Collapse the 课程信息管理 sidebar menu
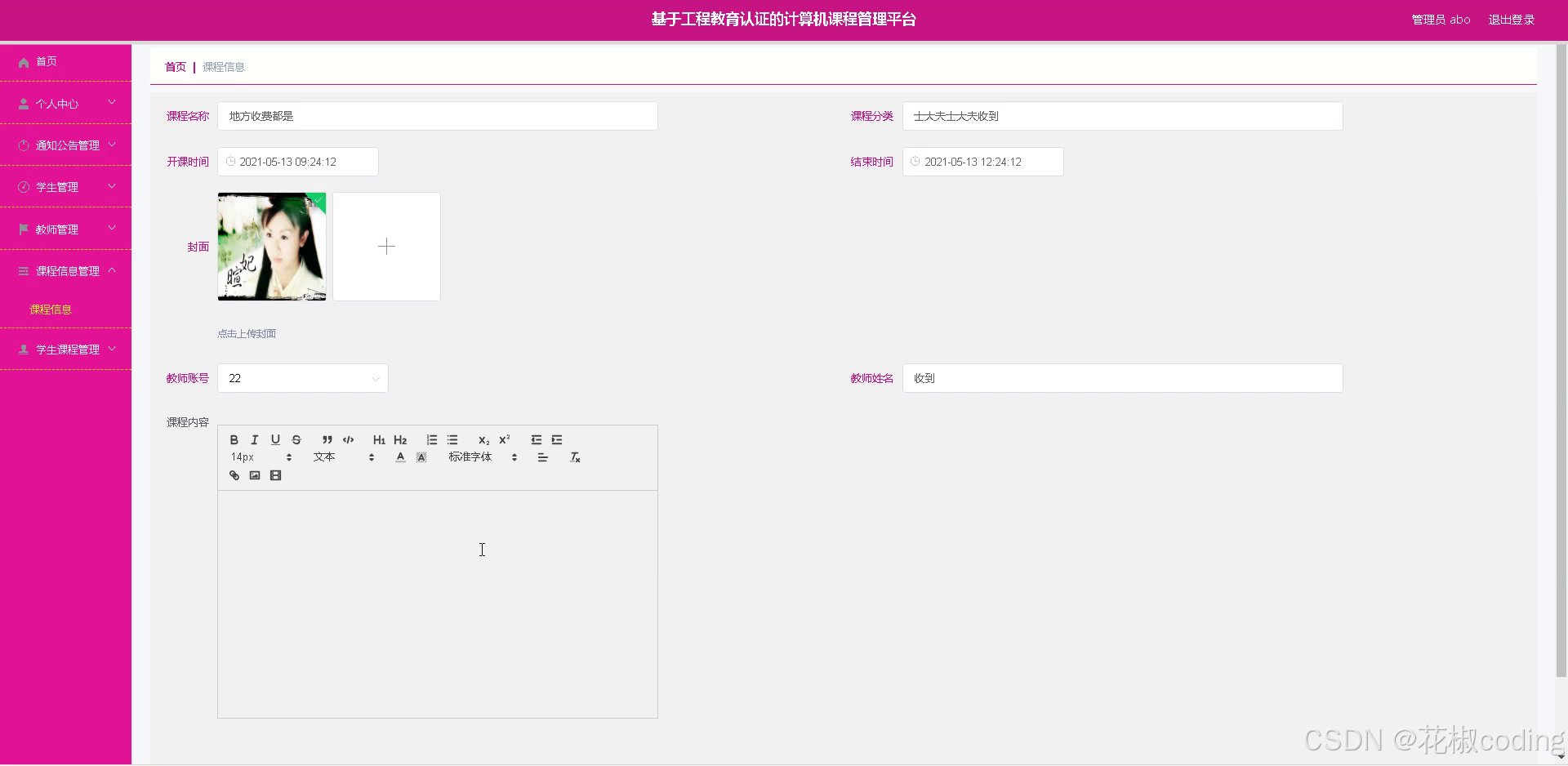The image size is (1568, 766). [65, 271]
